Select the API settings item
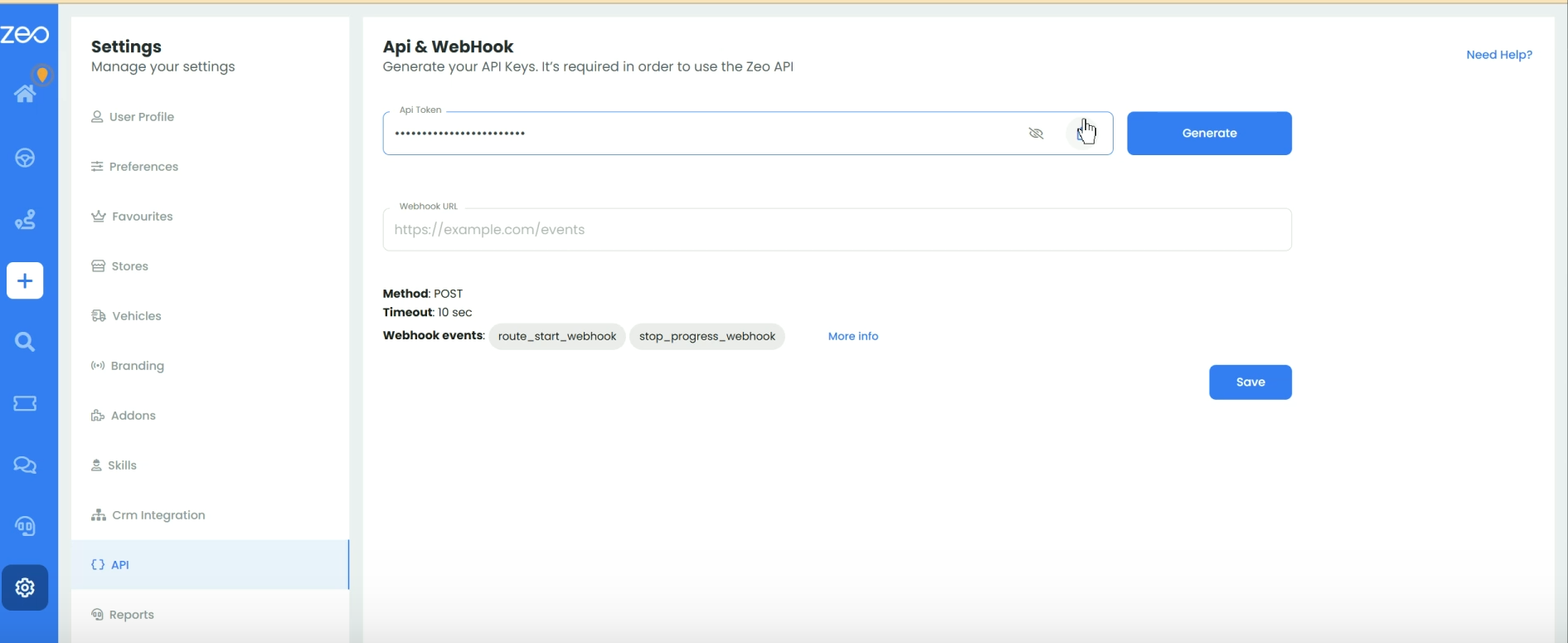Viewport: 1568px width, 643px height. coord(210,565)
